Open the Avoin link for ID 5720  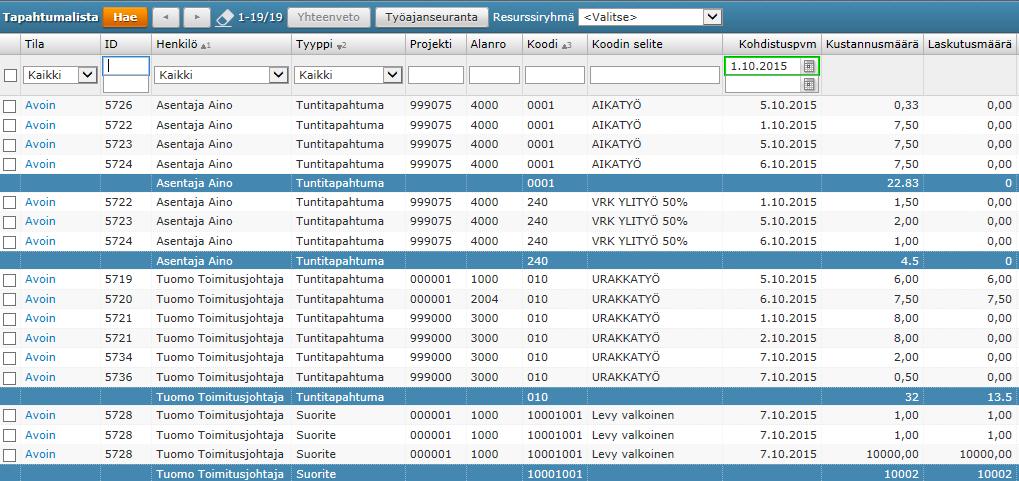(40, 299)
